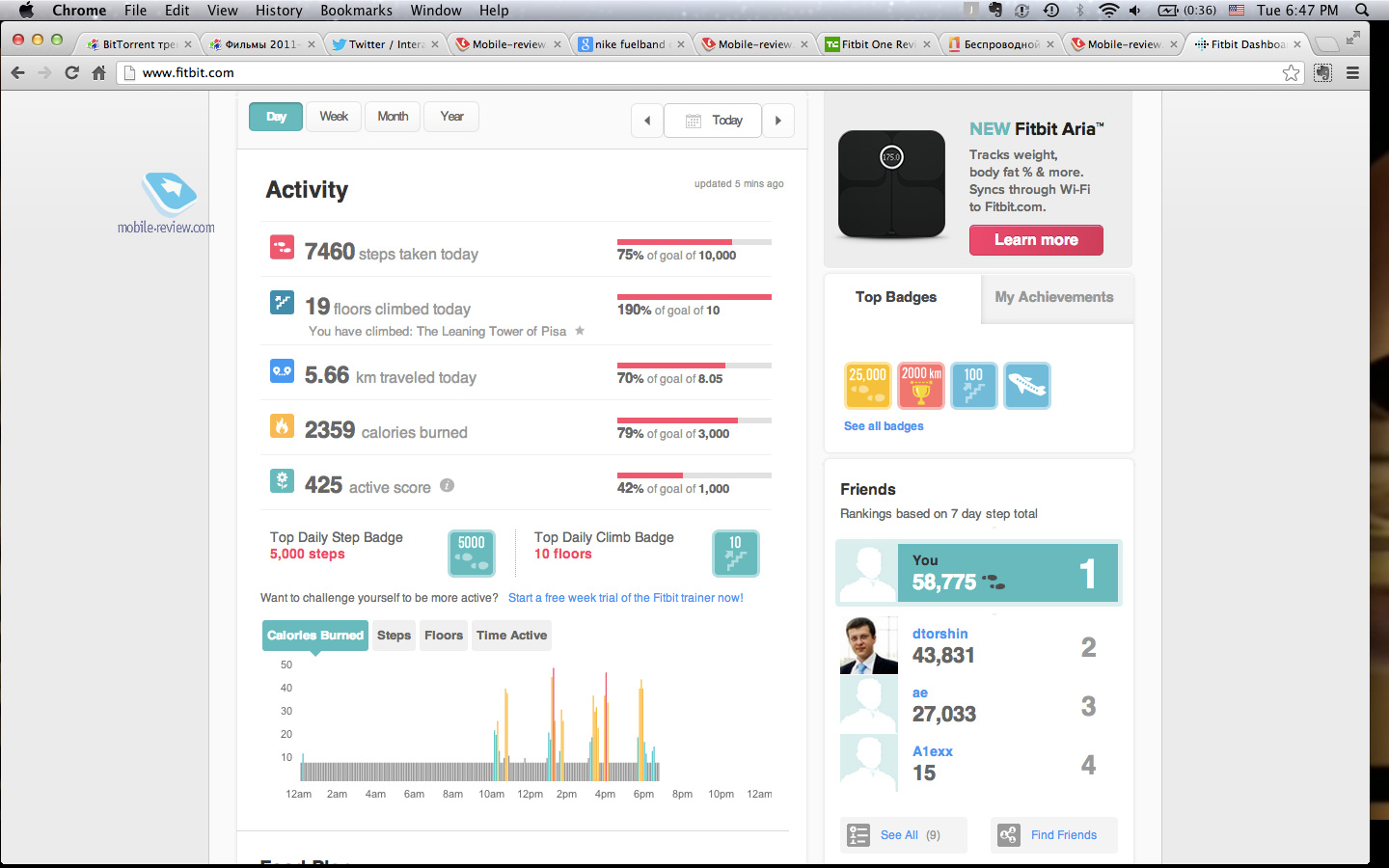The width and height of the screenshot is (1389, 868).
Task: Open the History menu
Action: [279, 11]
